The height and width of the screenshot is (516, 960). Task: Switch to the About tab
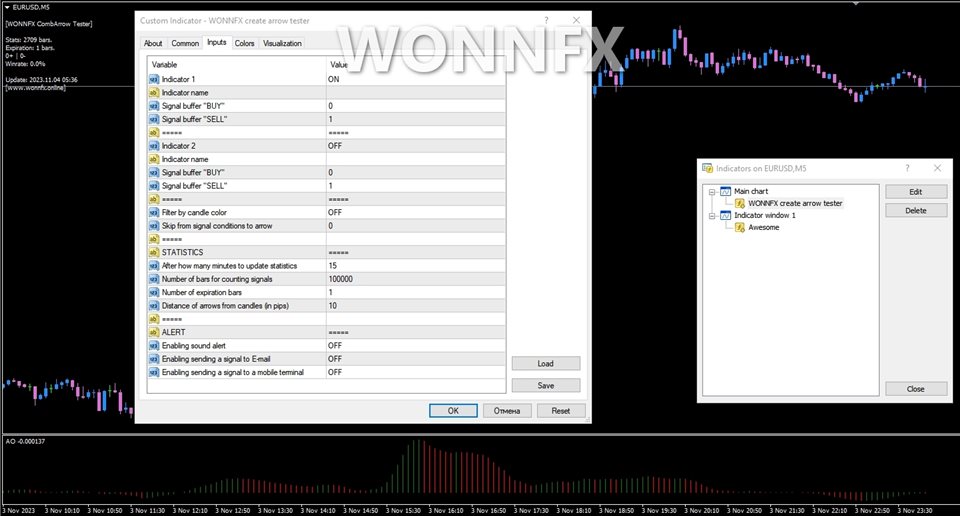pyautogui.click(x=153, y=43)
